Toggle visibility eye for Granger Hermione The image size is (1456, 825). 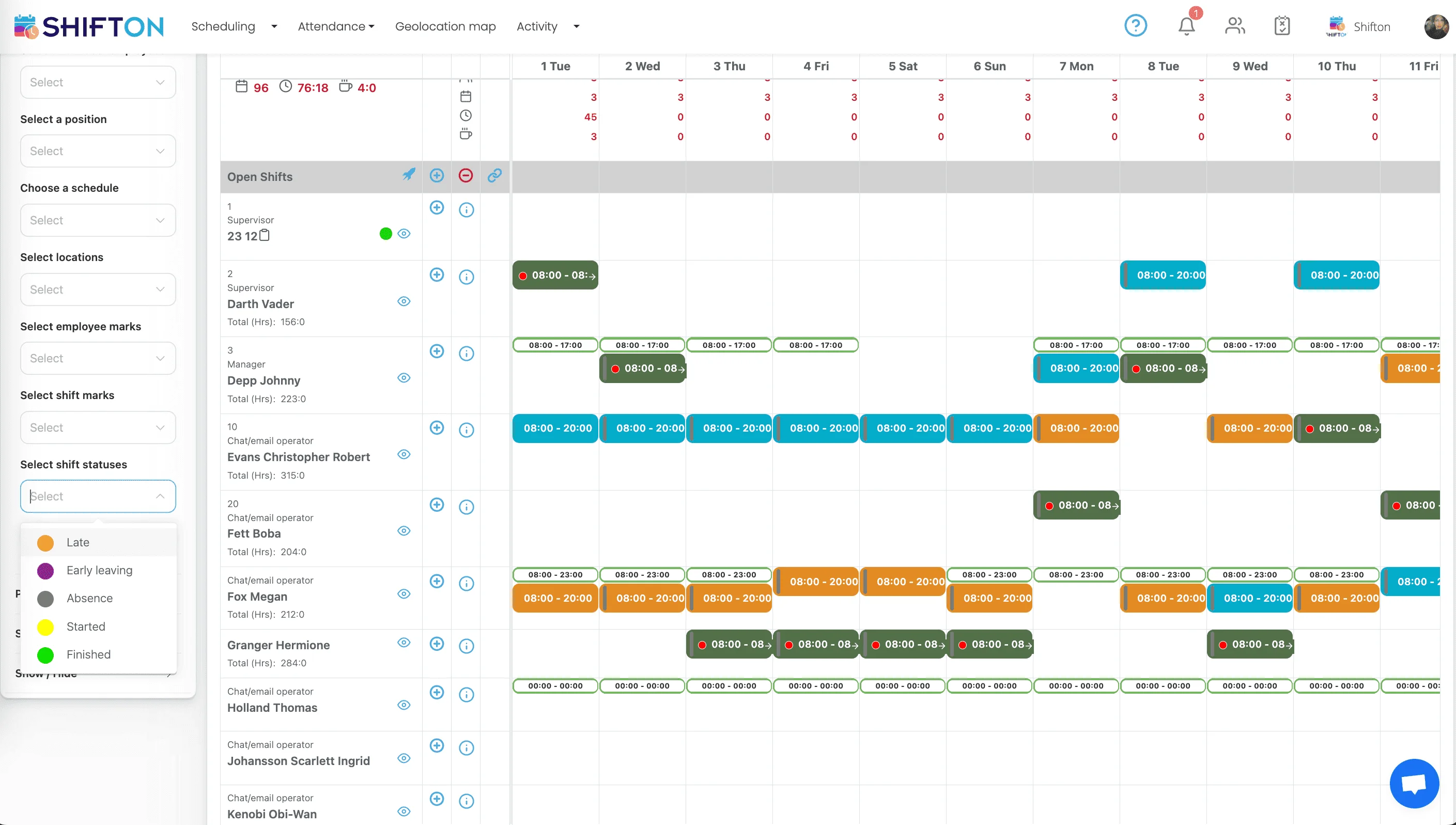pyautogui.click(x=404, y=643)
